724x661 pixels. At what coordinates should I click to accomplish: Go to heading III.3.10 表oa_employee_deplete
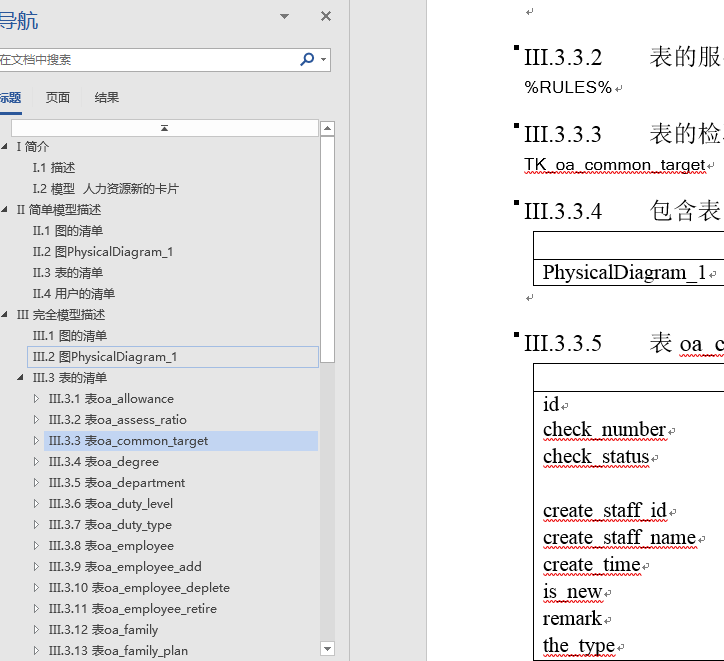139,588
